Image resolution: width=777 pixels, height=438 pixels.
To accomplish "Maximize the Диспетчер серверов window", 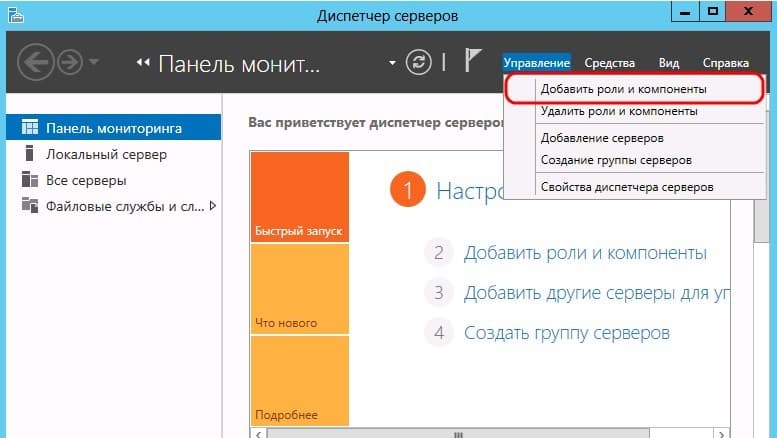I will pos(713,11).
